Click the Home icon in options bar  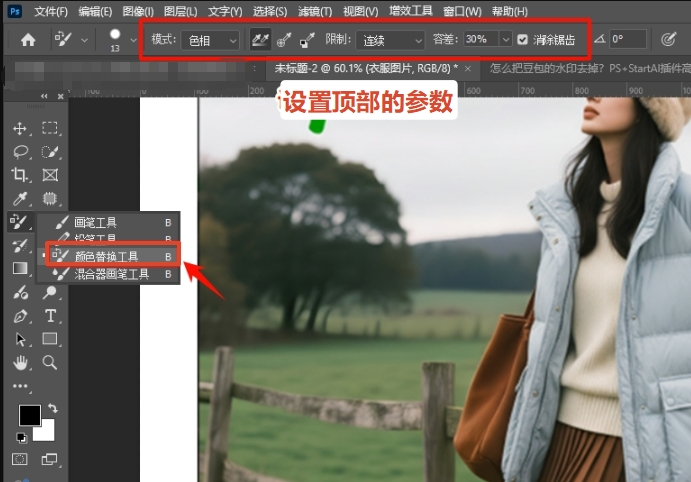tap(28, 40)
